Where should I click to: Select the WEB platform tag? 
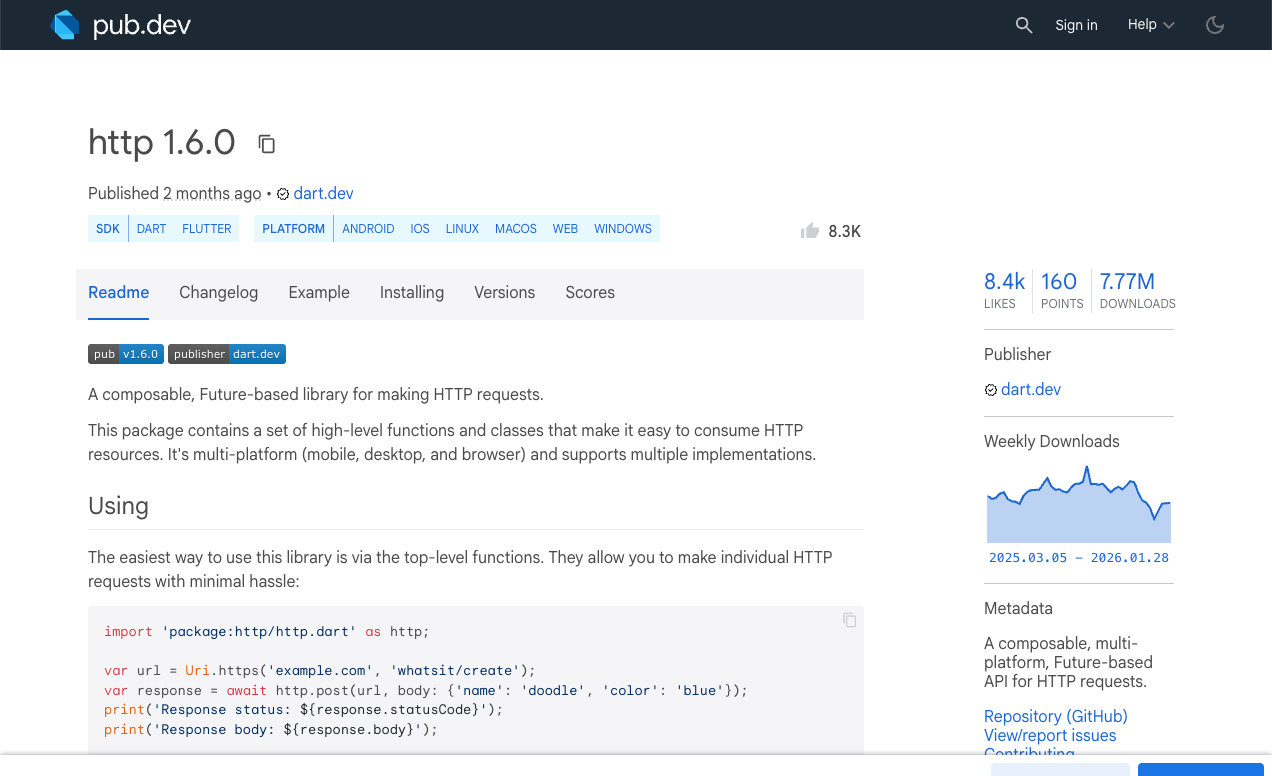pyautogui.click(x=566, y=229)
